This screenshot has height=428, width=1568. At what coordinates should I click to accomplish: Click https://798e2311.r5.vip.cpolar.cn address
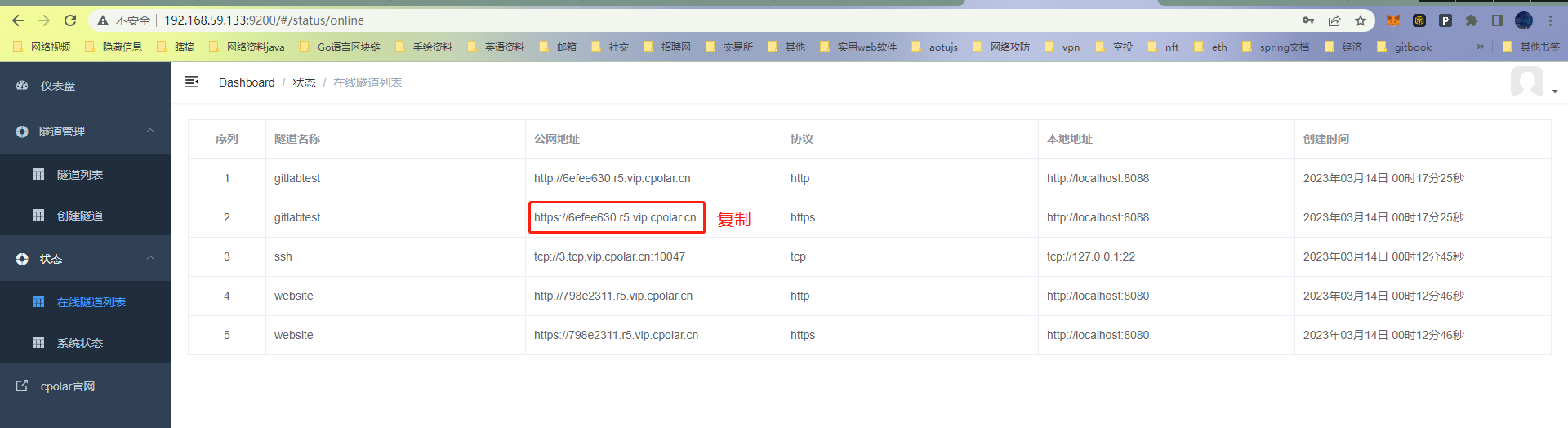617,335
